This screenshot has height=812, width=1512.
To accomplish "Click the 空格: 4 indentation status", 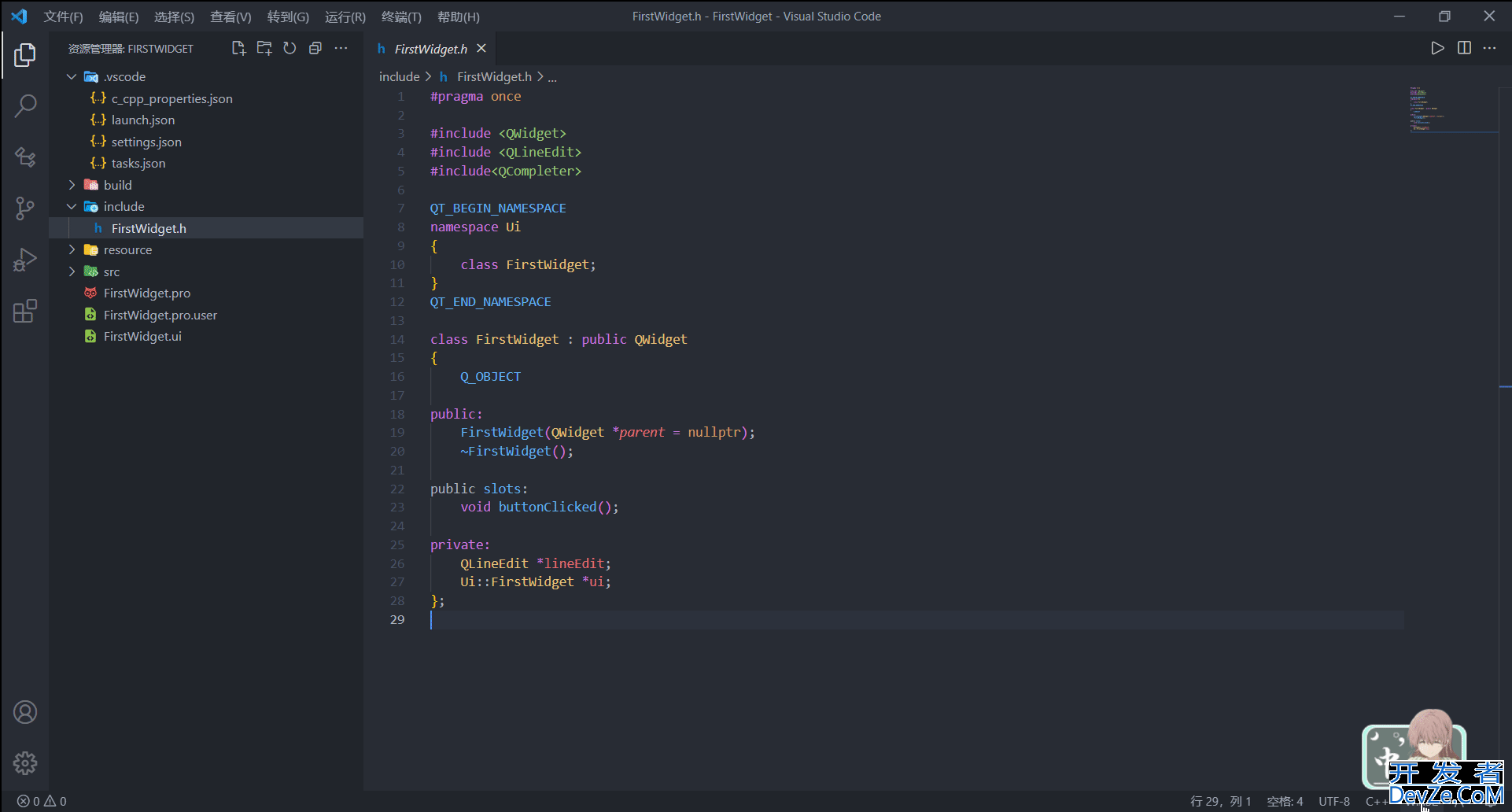I will click(1285, 801).
